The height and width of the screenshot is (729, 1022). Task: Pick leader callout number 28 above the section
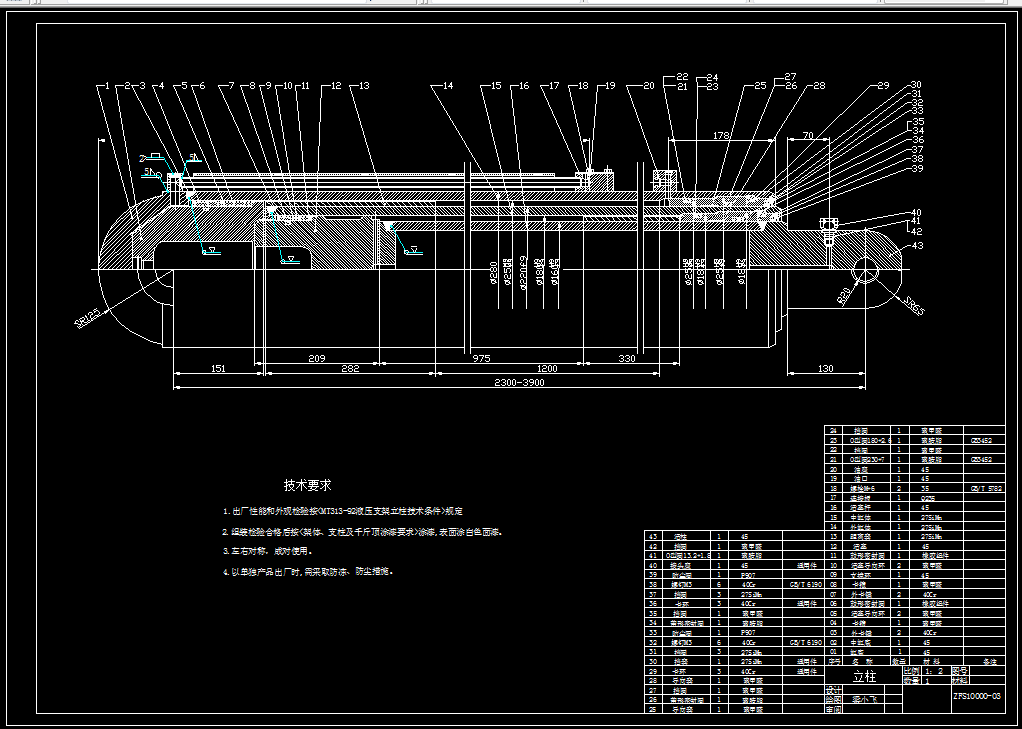click(819, 85)
